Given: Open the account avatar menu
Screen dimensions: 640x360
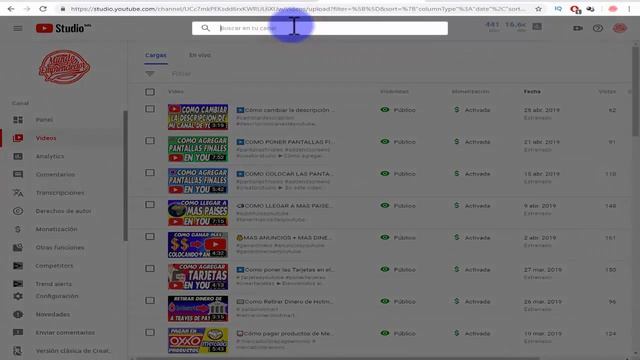Looking at the screenshot, I should (x=620, y=28).
